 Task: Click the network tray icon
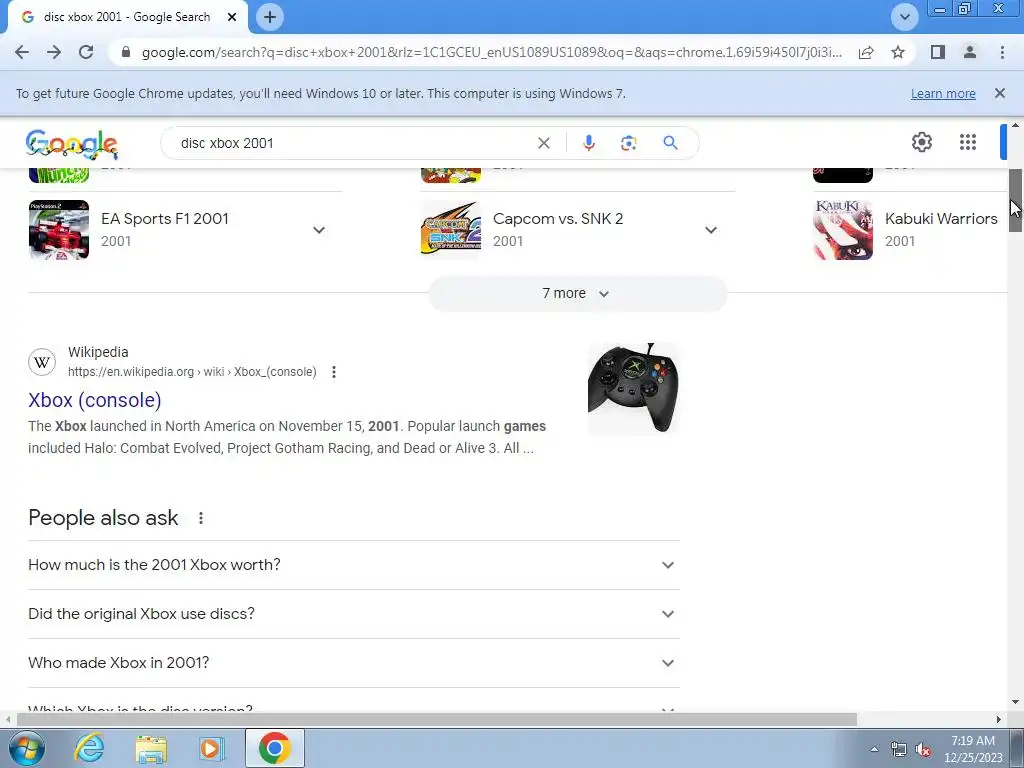tap(899, 750)
